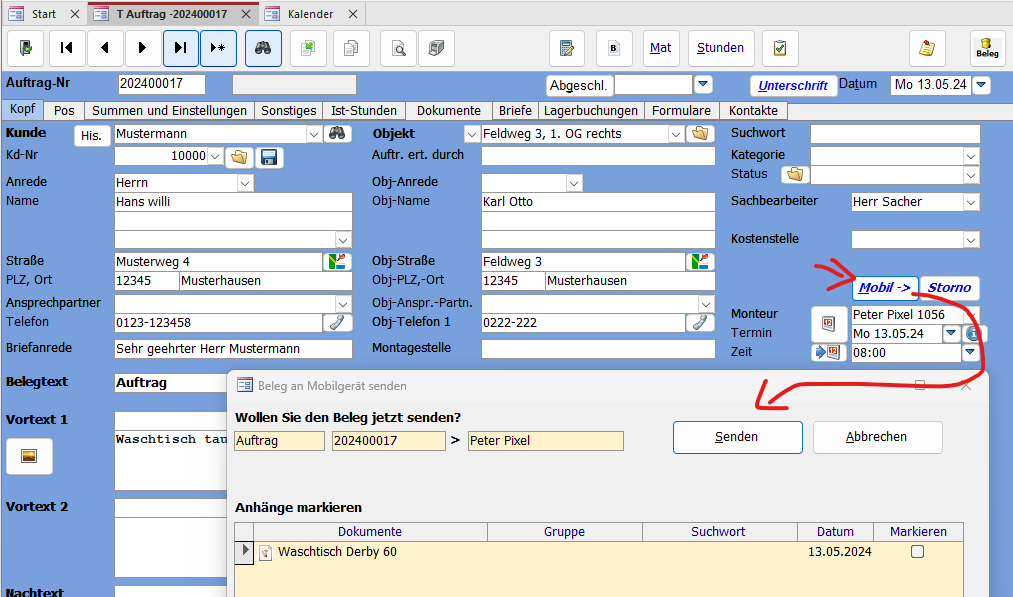
Task: Create new record button with asterisk
Action: [x=218, y=48]
